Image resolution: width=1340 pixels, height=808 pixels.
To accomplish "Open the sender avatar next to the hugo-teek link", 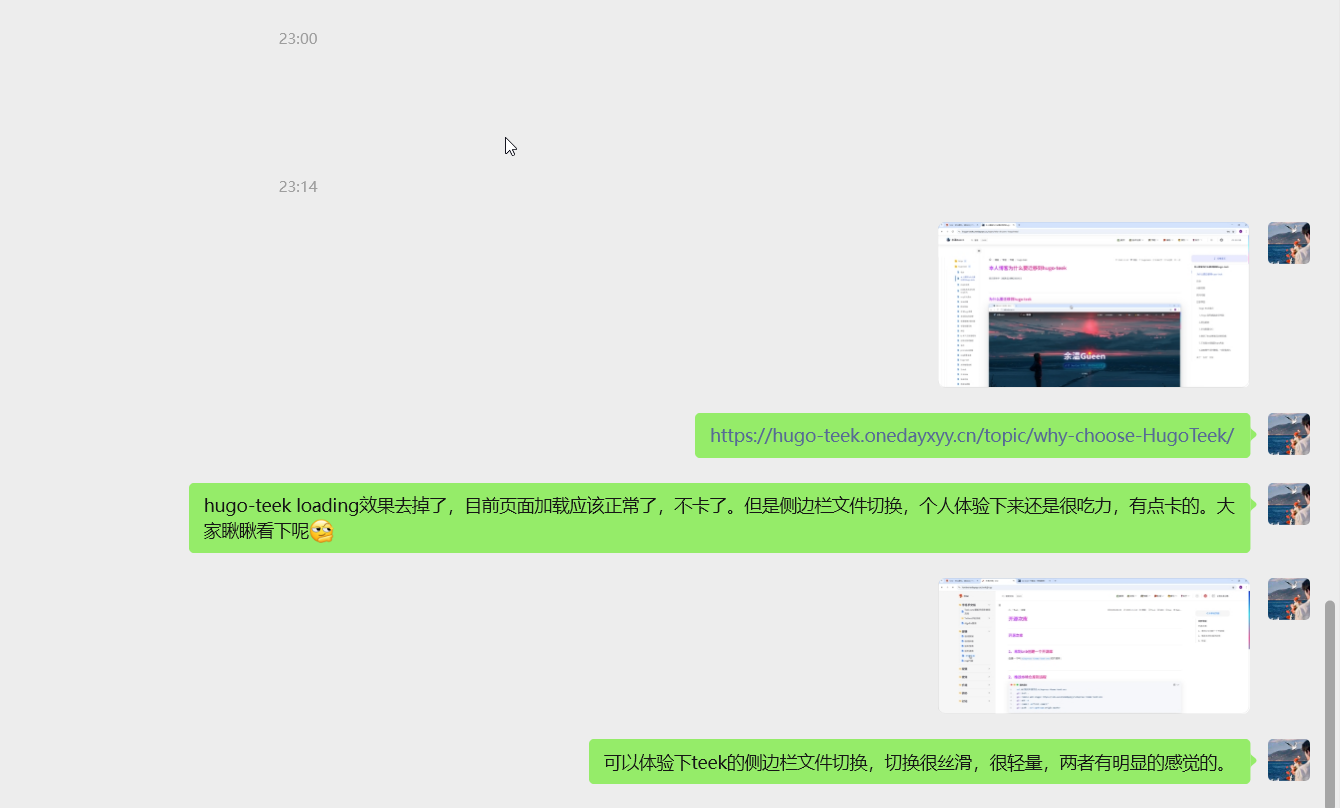I will tap(1288, 434).
